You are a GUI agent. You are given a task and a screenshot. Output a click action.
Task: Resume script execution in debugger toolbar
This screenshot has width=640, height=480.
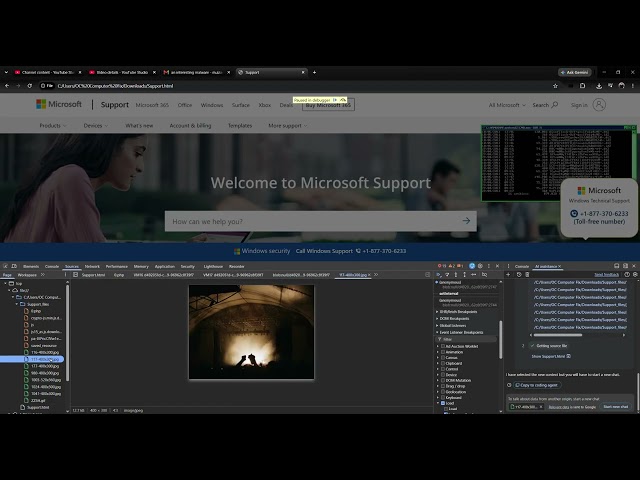(x=439, y=275)
